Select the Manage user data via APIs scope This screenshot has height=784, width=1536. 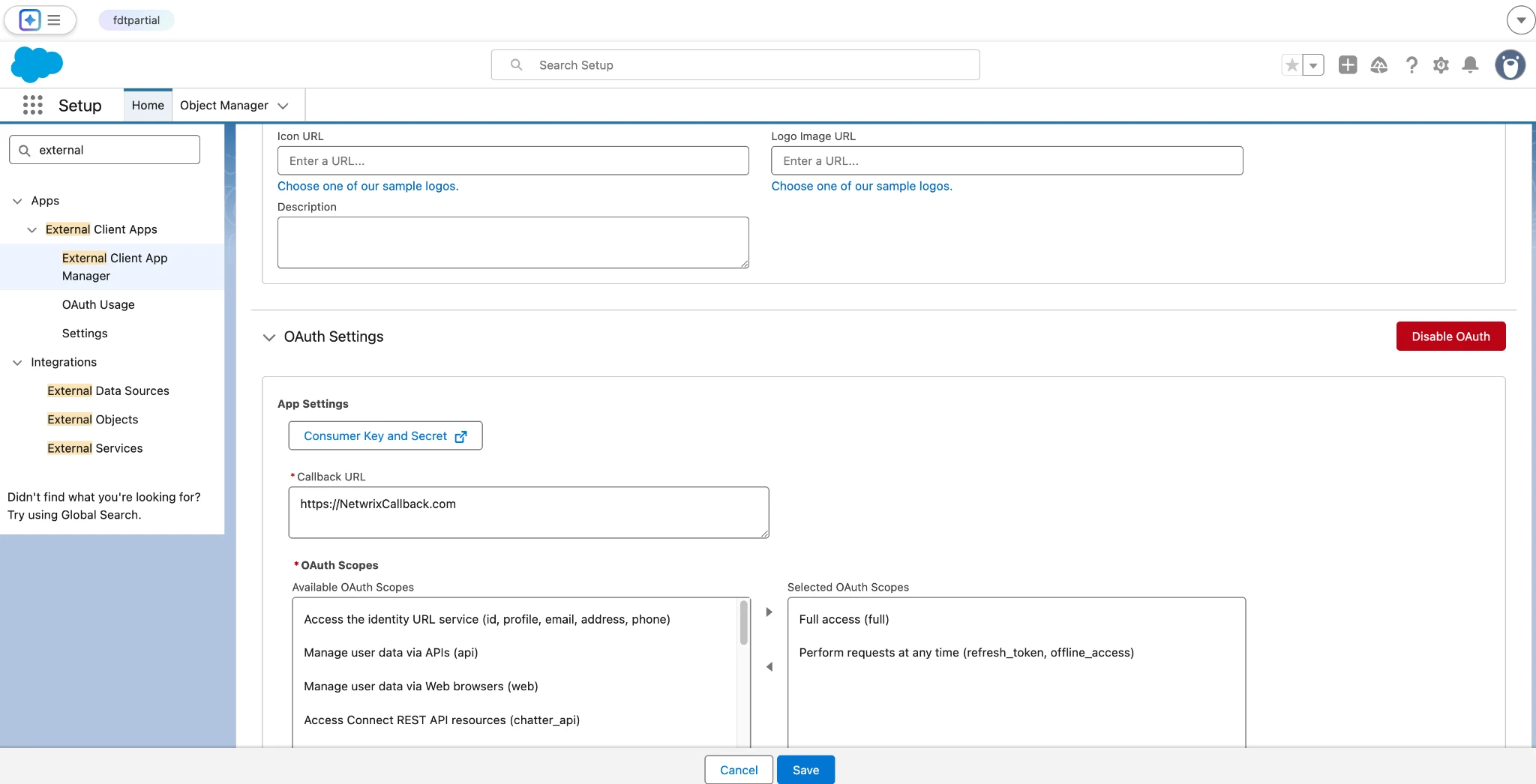(x=390, y=652)
